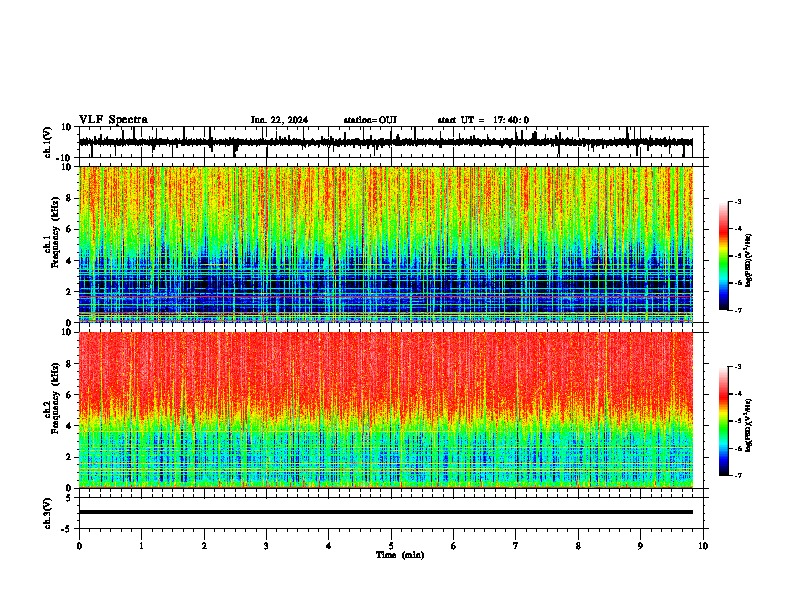
Task: Click the flat ch.3 voltage trace line
Action: point(386,512)
